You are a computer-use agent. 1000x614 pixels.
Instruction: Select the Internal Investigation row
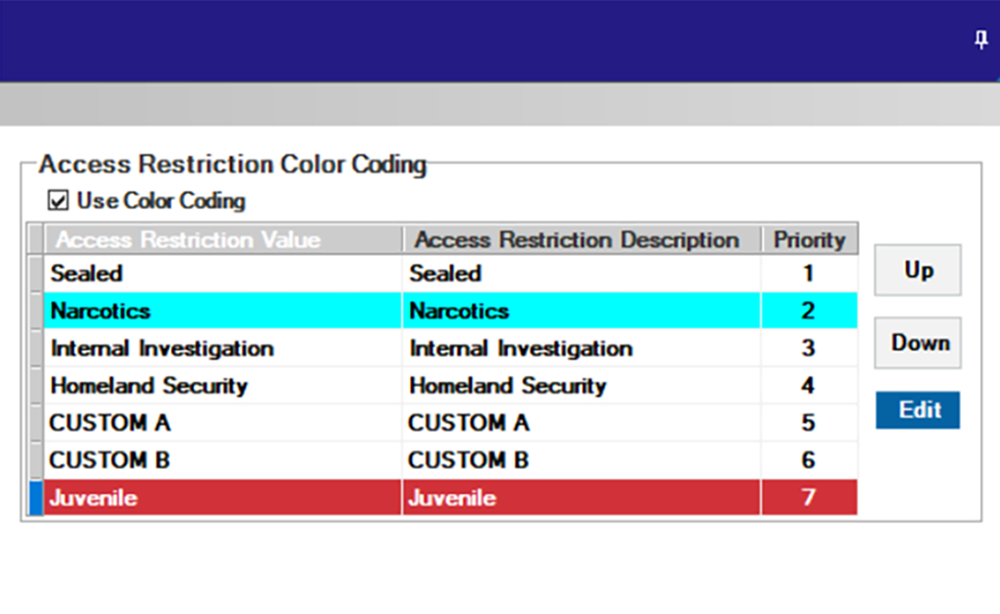(200, 349)
